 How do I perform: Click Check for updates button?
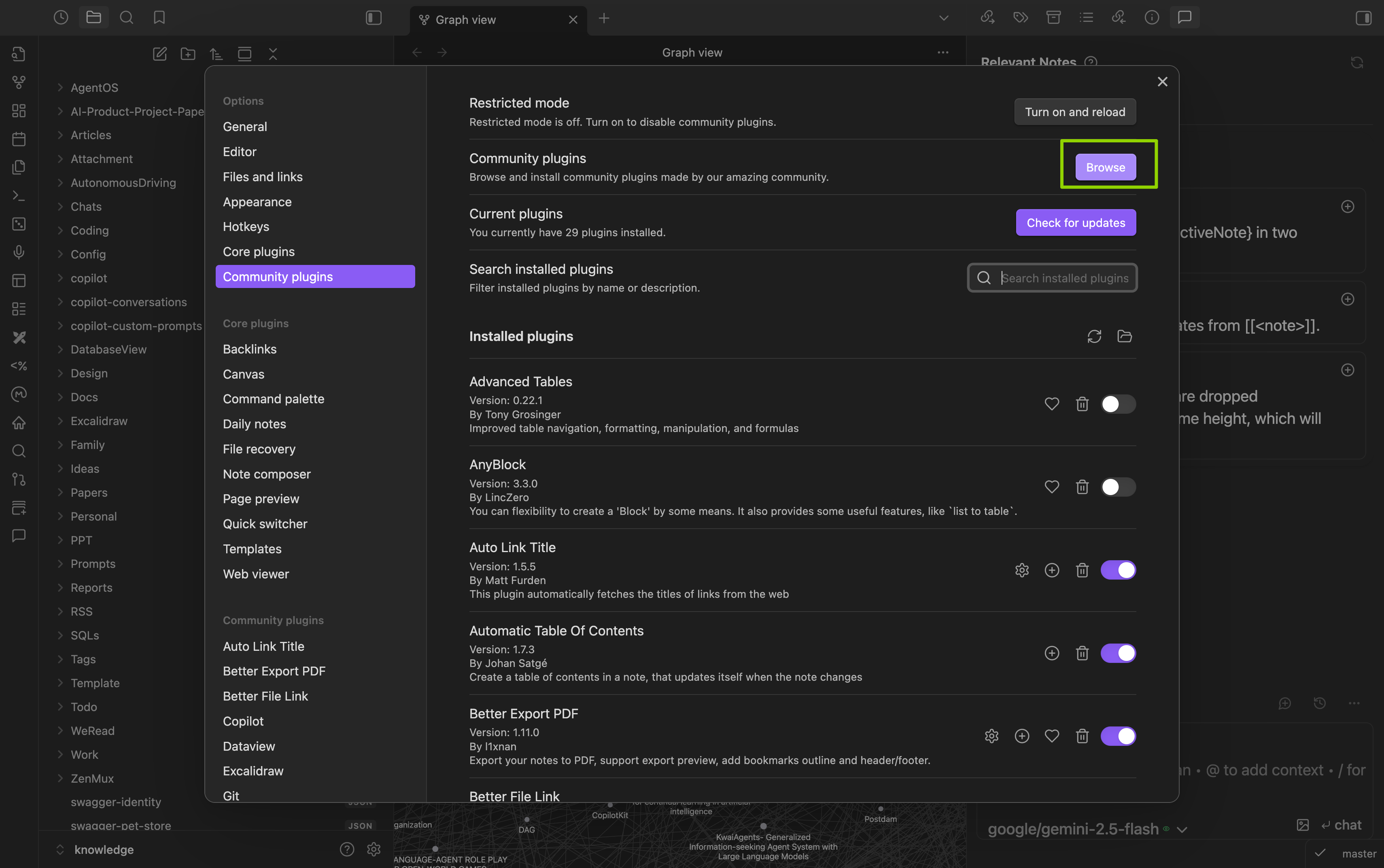(1076, 223)
